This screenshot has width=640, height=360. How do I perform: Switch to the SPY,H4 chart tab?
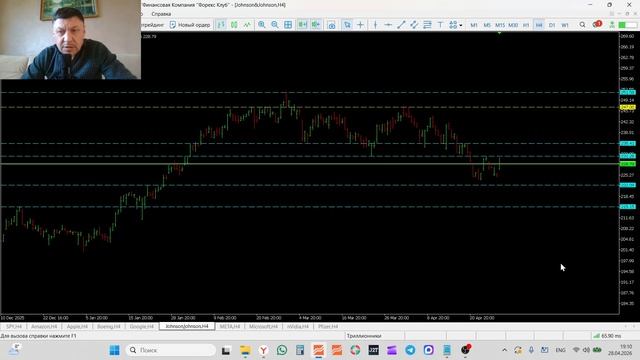14,327
